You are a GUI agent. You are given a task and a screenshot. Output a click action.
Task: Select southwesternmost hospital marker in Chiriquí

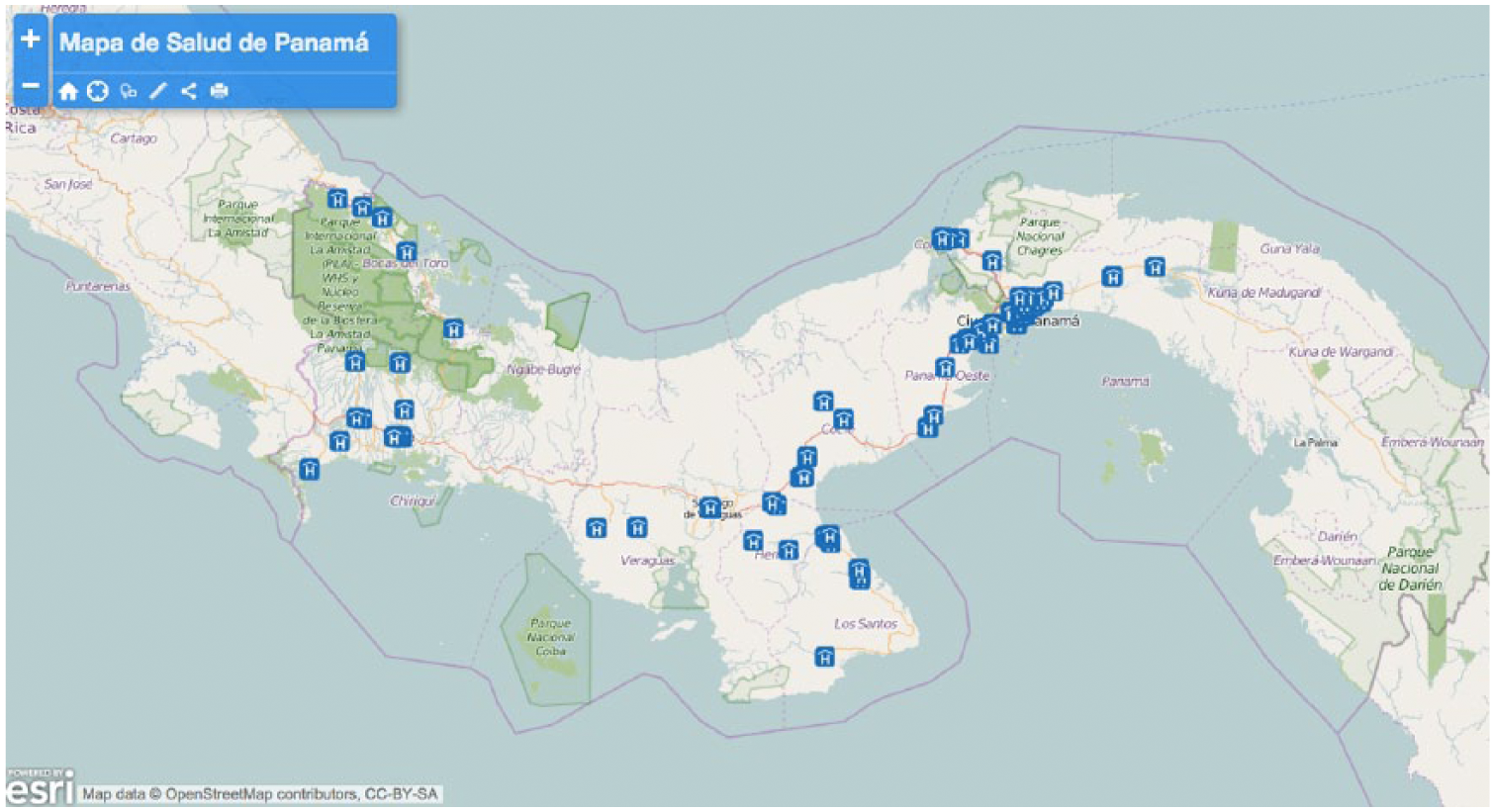click(x=310, y=470)
